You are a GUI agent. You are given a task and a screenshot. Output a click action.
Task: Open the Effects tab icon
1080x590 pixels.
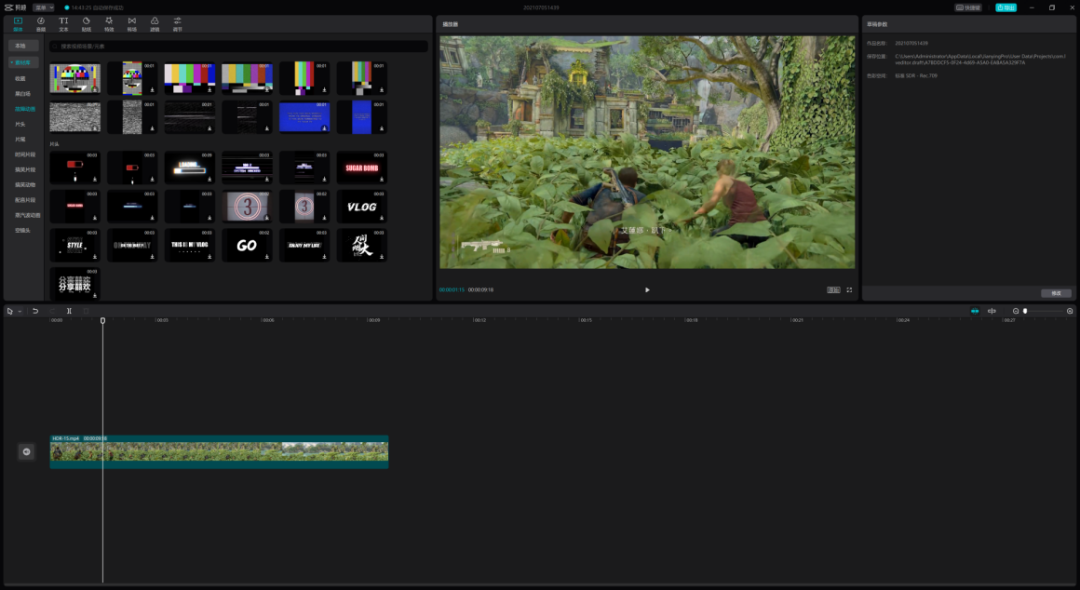pyautogui.click(x=109, y=24)
